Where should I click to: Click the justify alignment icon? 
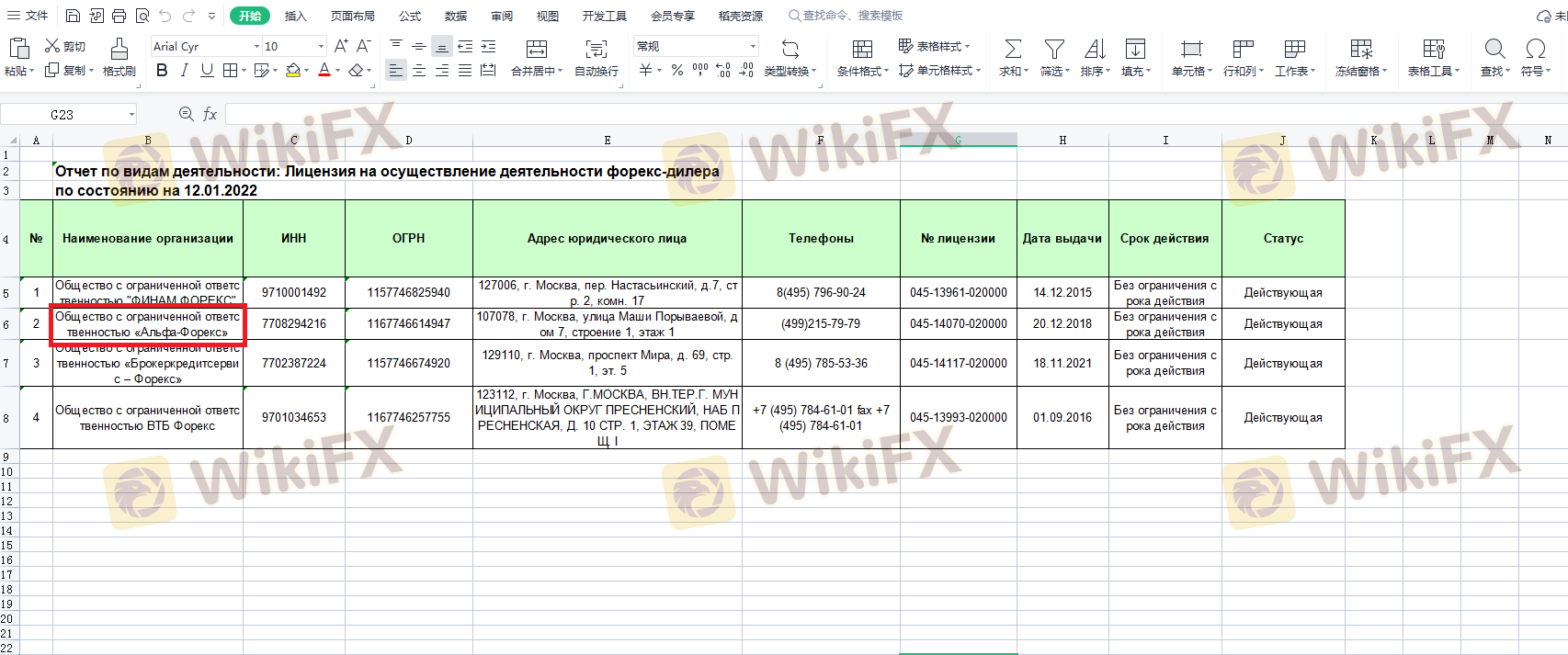(465, 71)
